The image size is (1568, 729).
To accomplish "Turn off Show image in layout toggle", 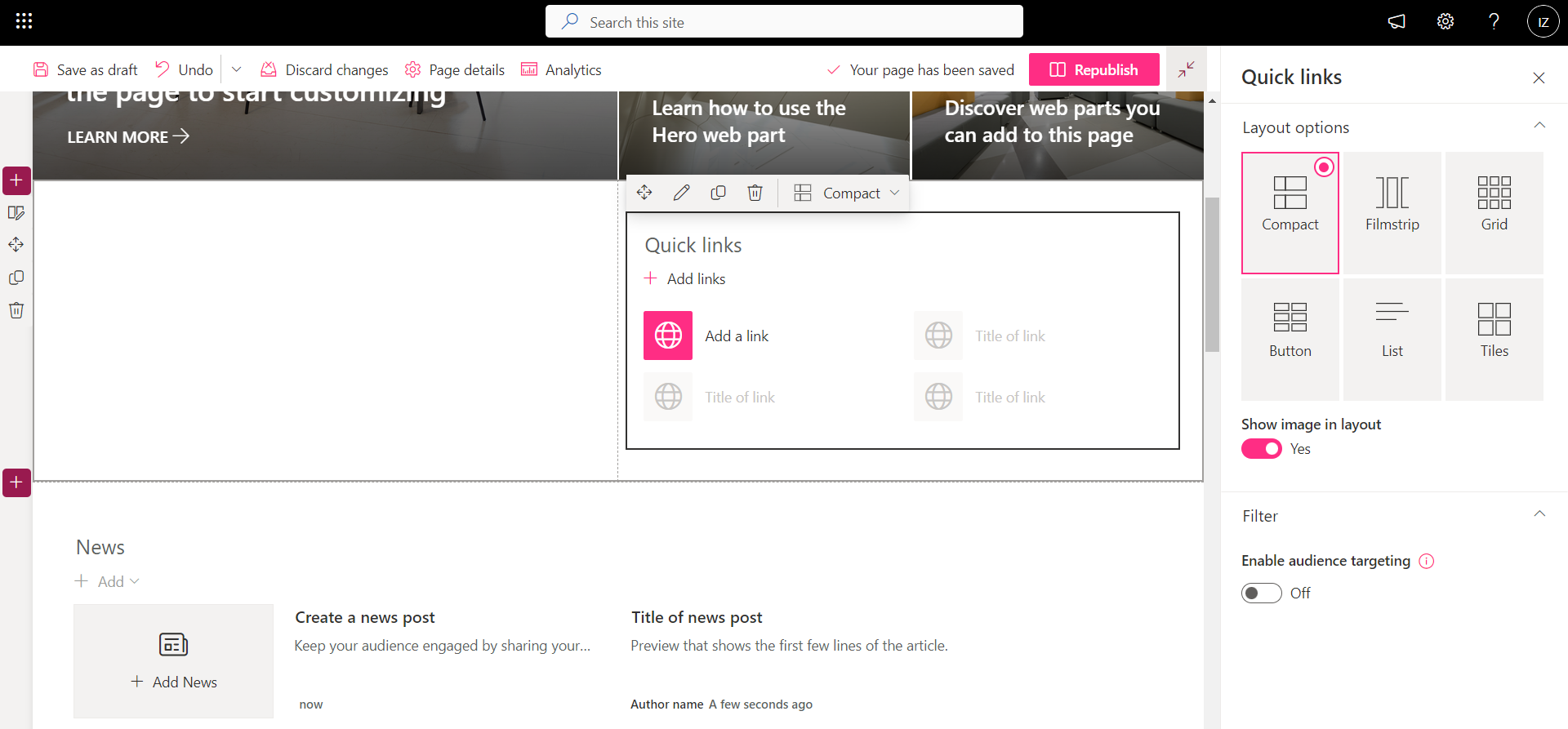I will (x=1261, y=449).
